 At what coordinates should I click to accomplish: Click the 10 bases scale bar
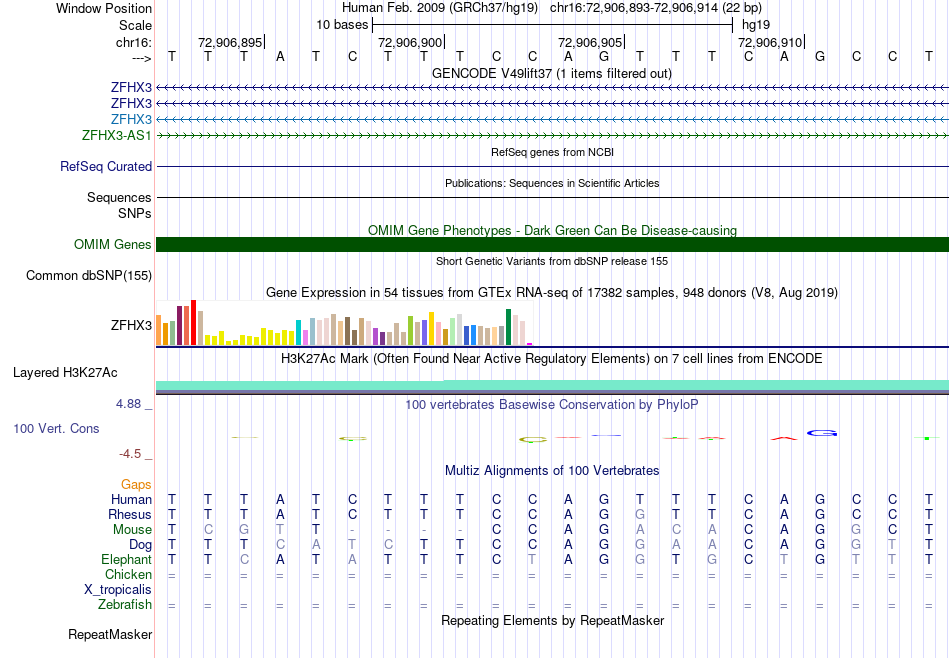[553, 25]
